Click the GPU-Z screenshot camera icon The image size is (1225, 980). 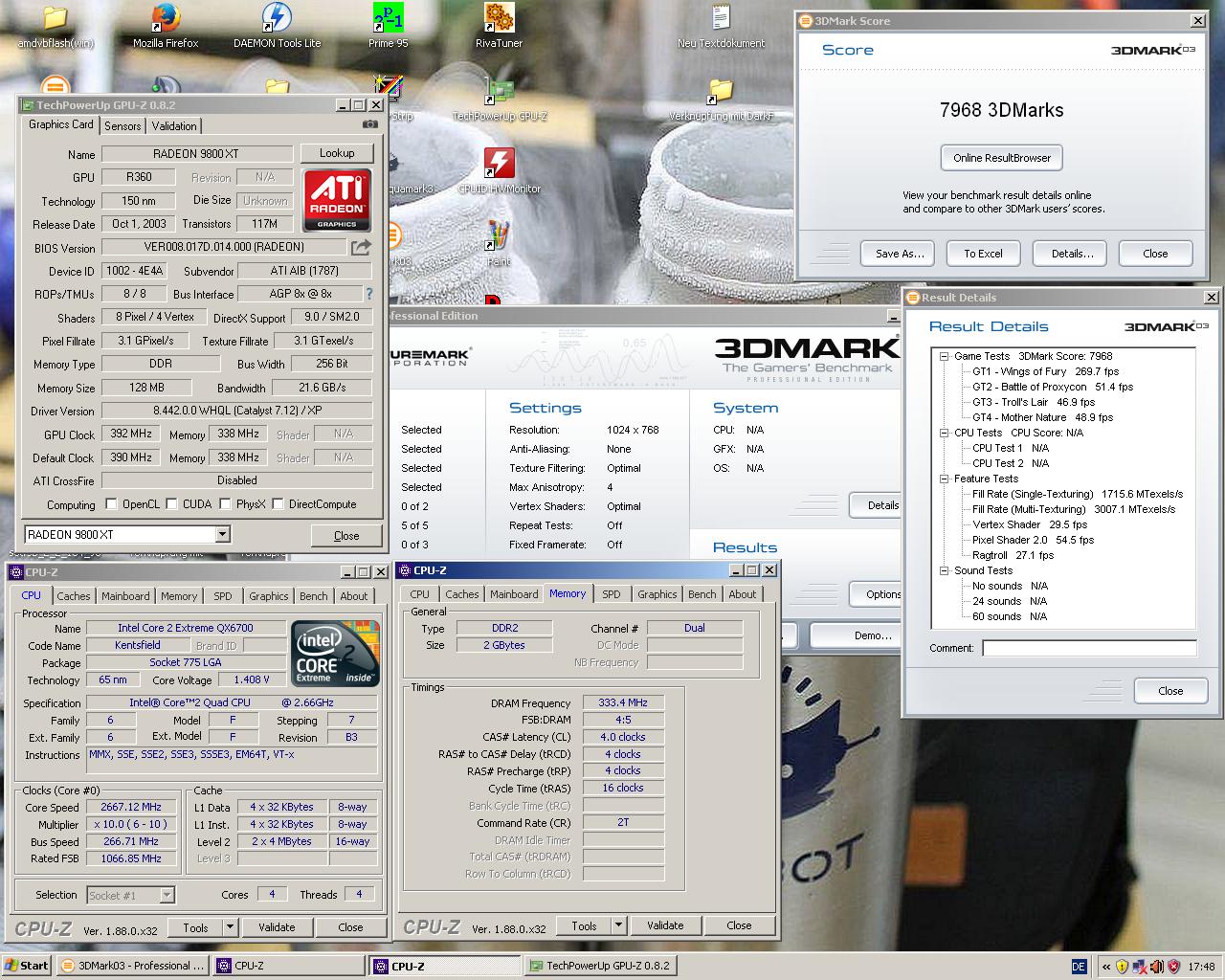point(370,124)
